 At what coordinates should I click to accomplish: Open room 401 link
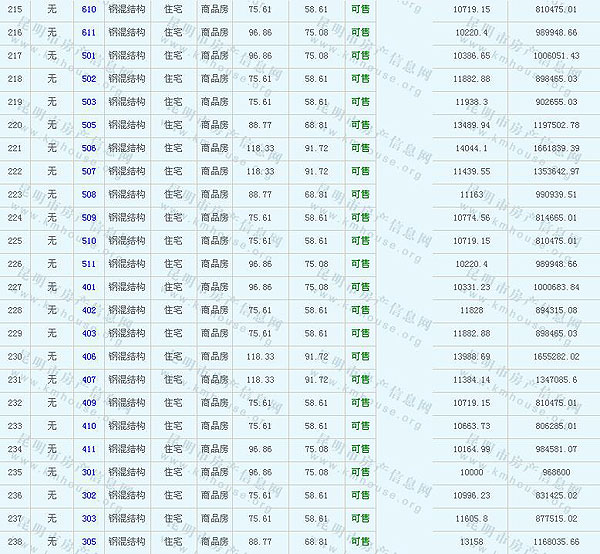tap(89, 287)
